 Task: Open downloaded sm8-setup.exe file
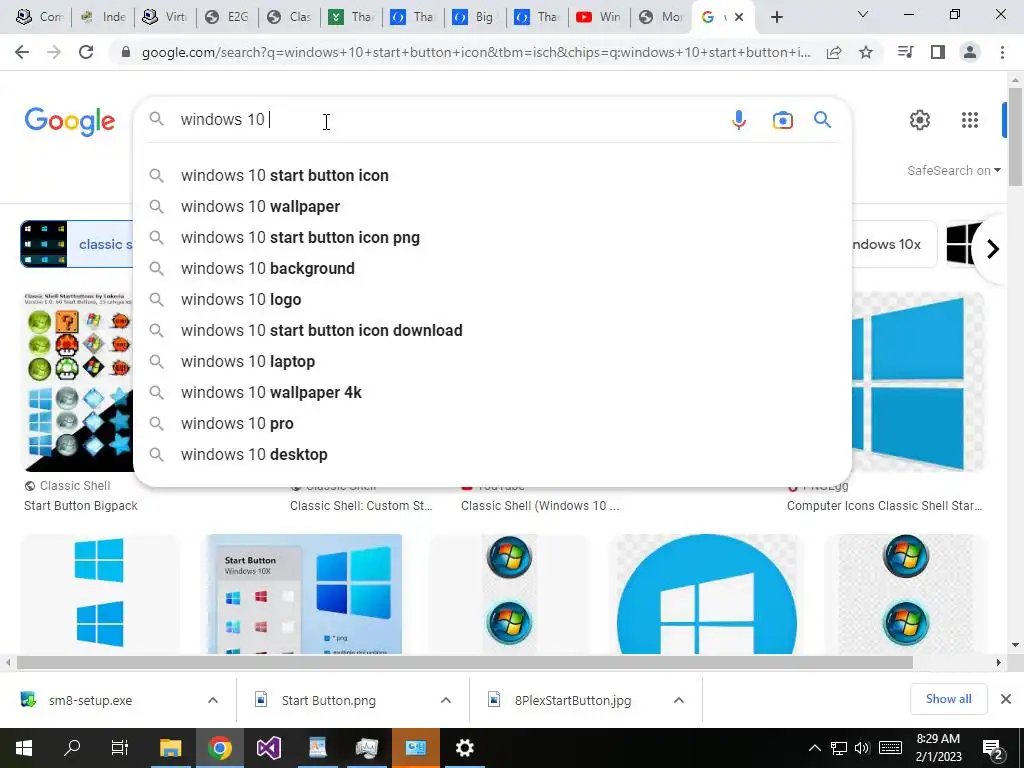pyautogui.click(x=90, y=700)
